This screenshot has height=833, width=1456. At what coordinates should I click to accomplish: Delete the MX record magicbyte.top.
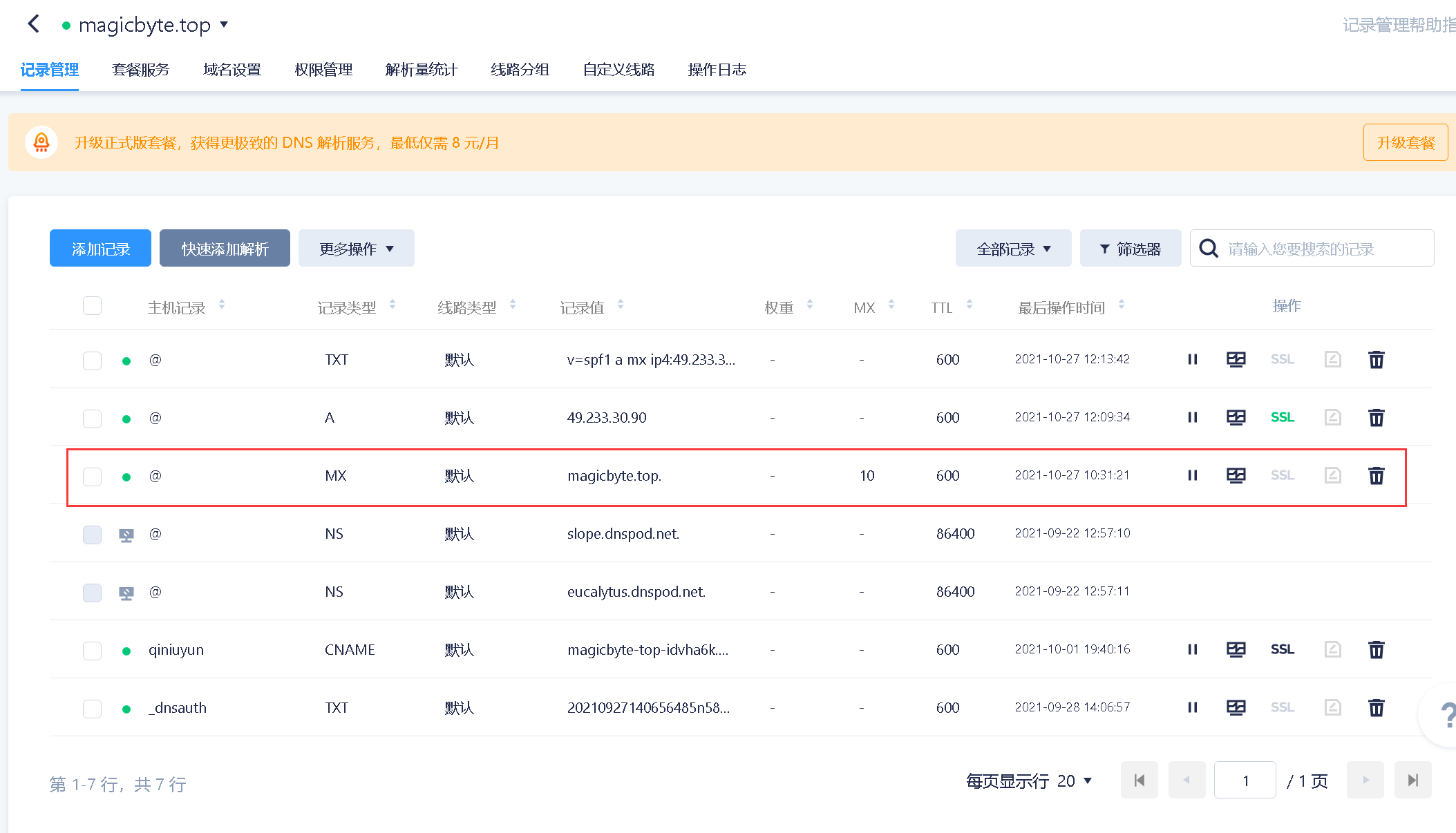1376,475
